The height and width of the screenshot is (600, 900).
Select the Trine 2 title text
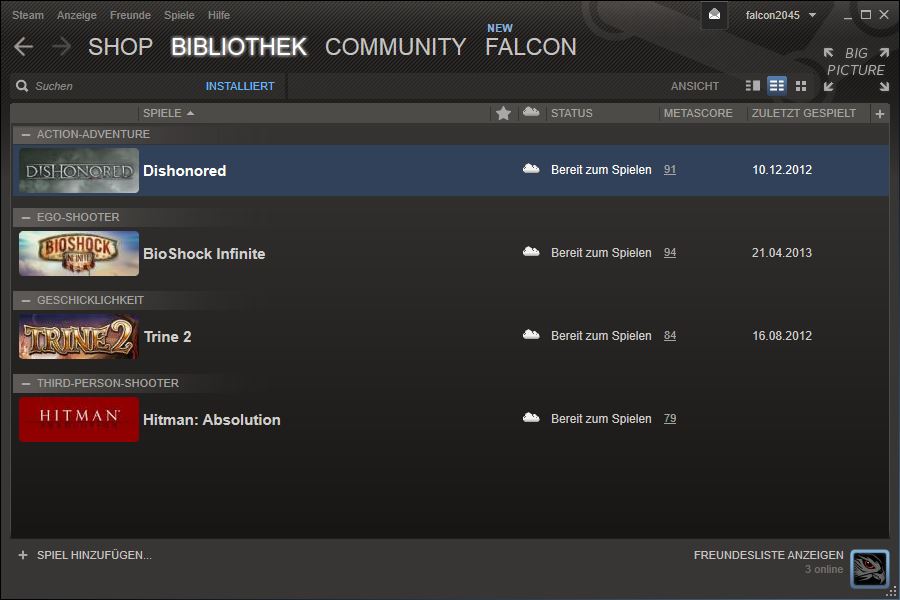coord(168,336)
